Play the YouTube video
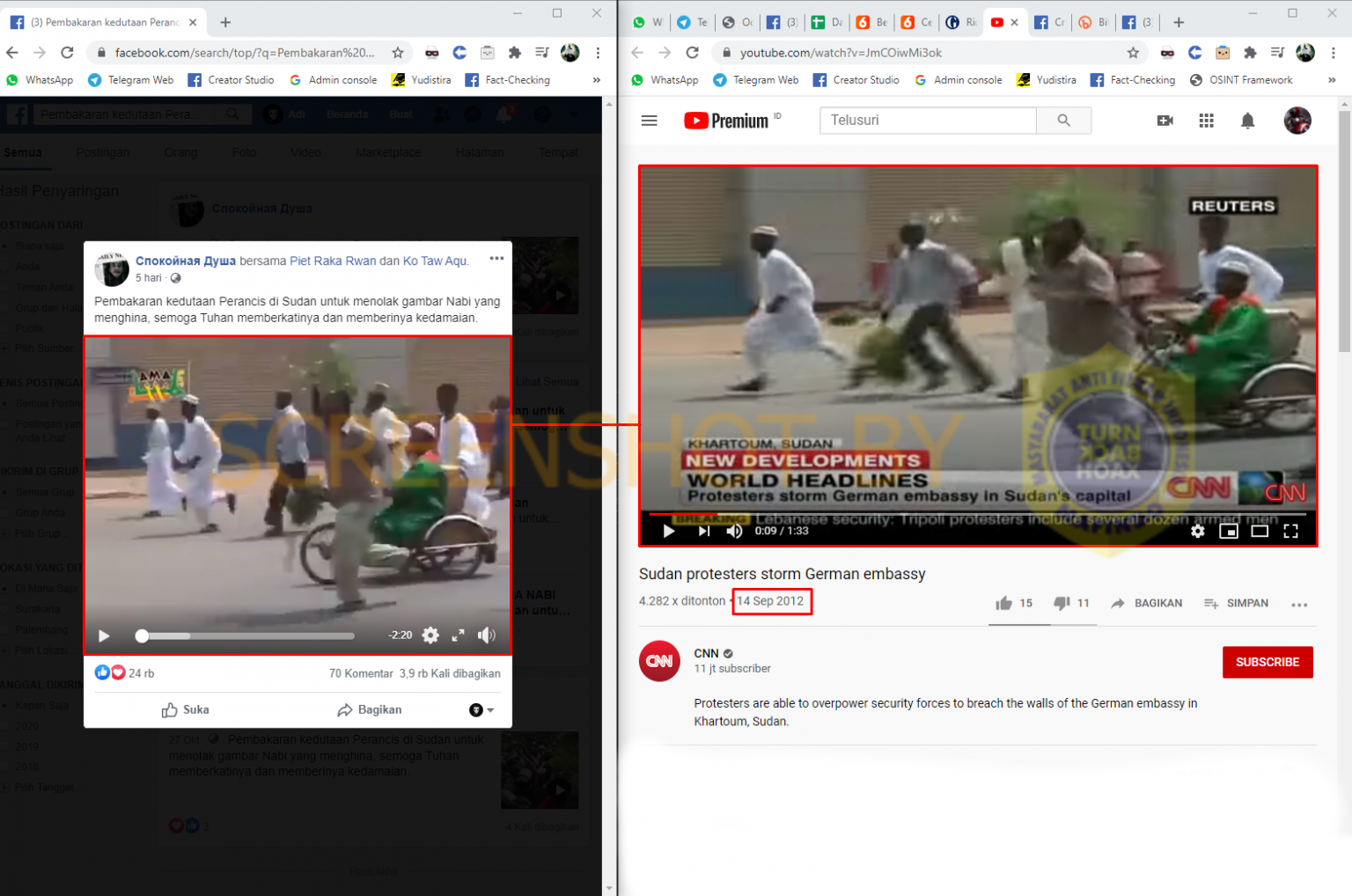This screenshot has width=1352, height=896. 668,531
